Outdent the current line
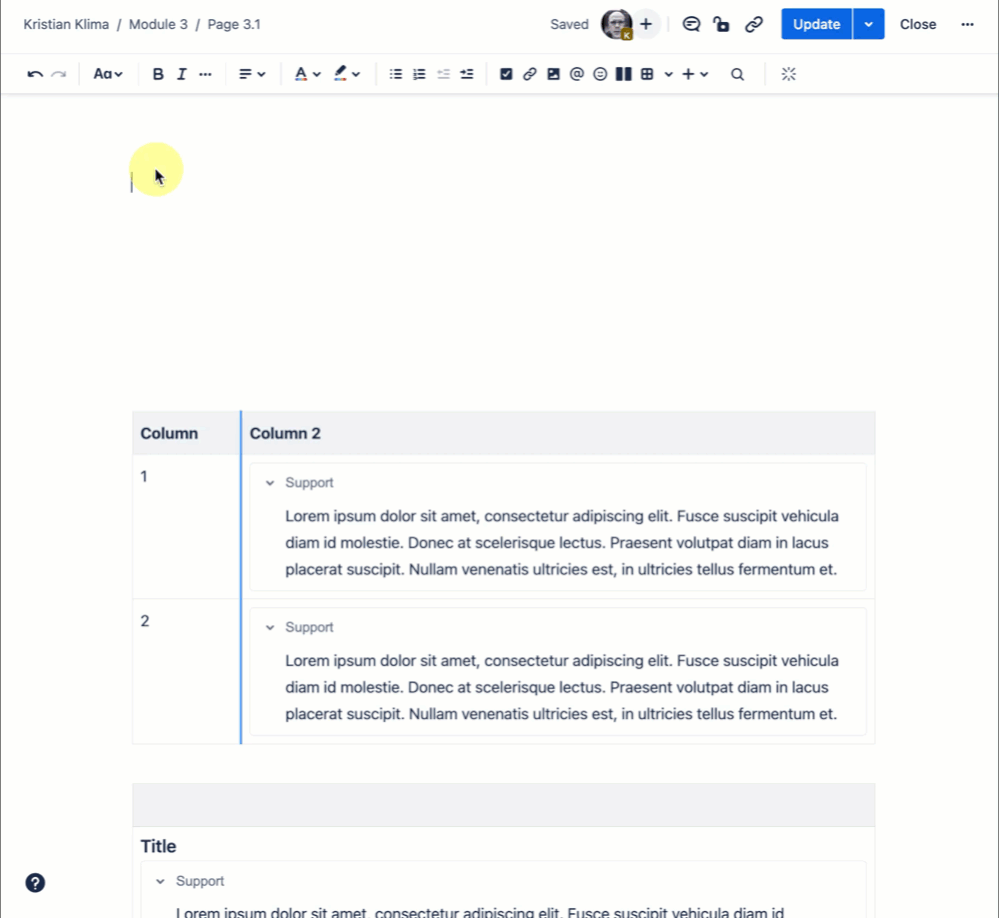 point(443,75)
